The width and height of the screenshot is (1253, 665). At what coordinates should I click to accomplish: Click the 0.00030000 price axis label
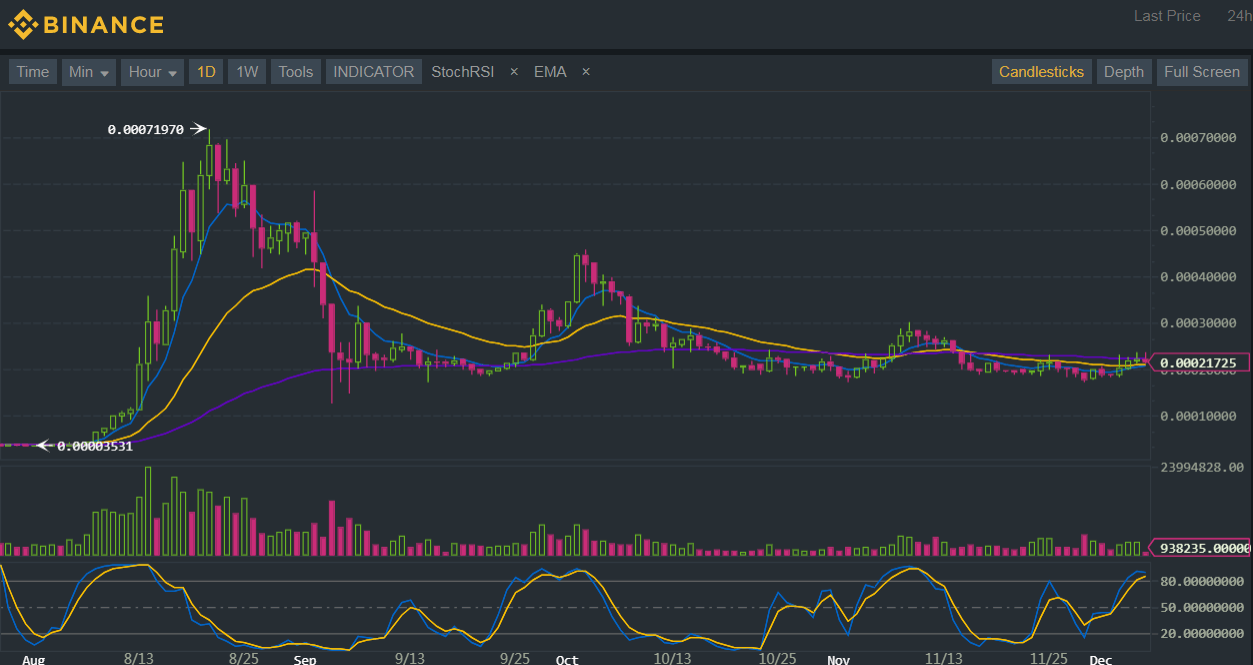(x=1199, y=323)
